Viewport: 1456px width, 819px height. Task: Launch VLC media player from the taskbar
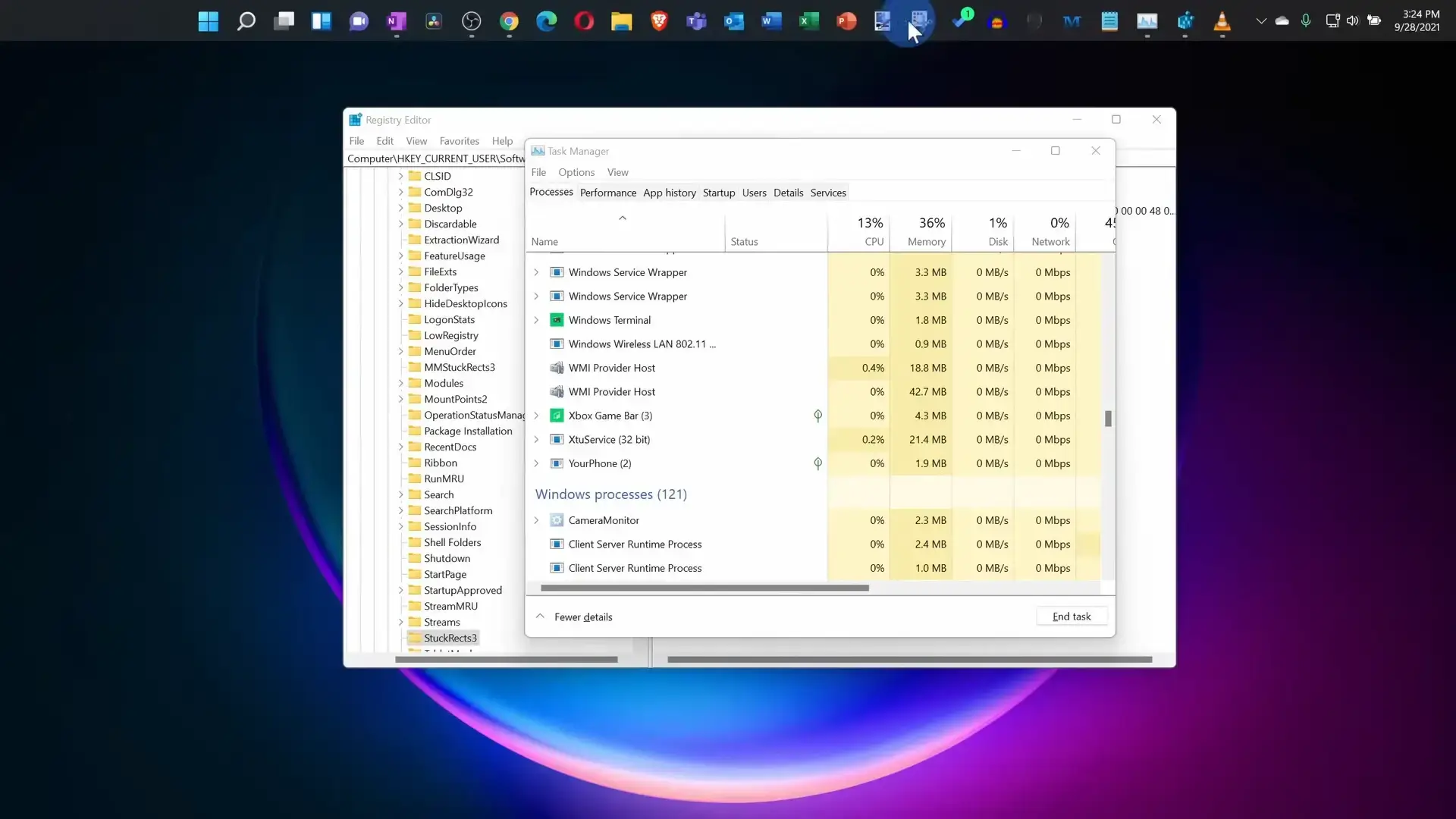[x=1222, y=21]
